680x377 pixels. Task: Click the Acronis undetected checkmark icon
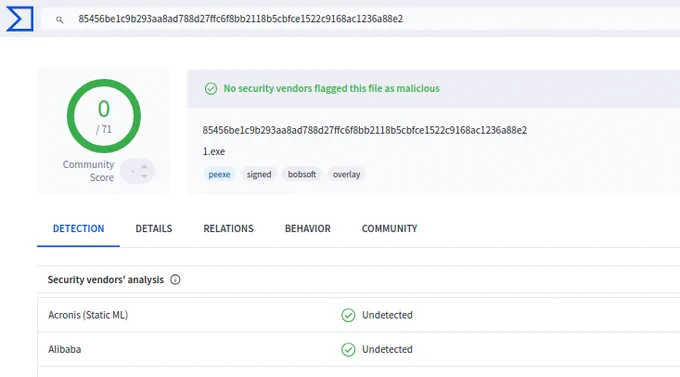pos(348,315)
